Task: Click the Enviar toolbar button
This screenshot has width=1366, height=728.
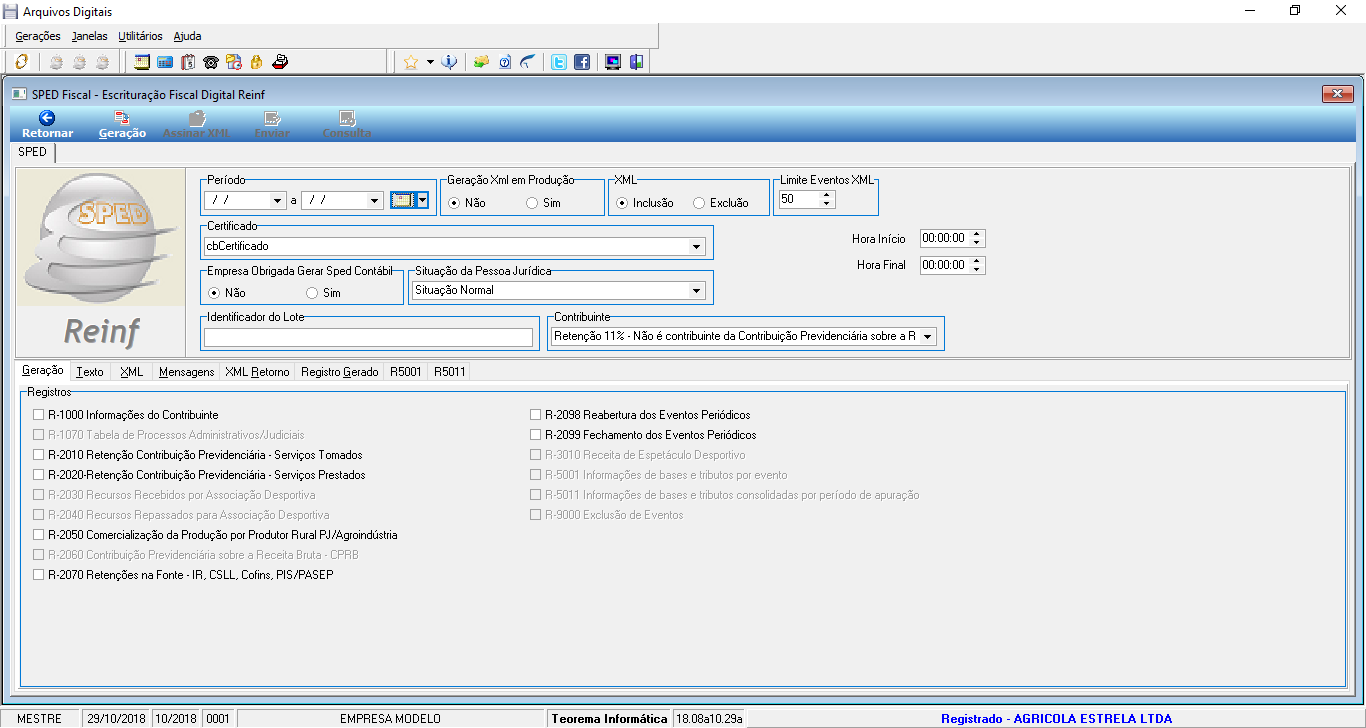Action: pos(272,125)
